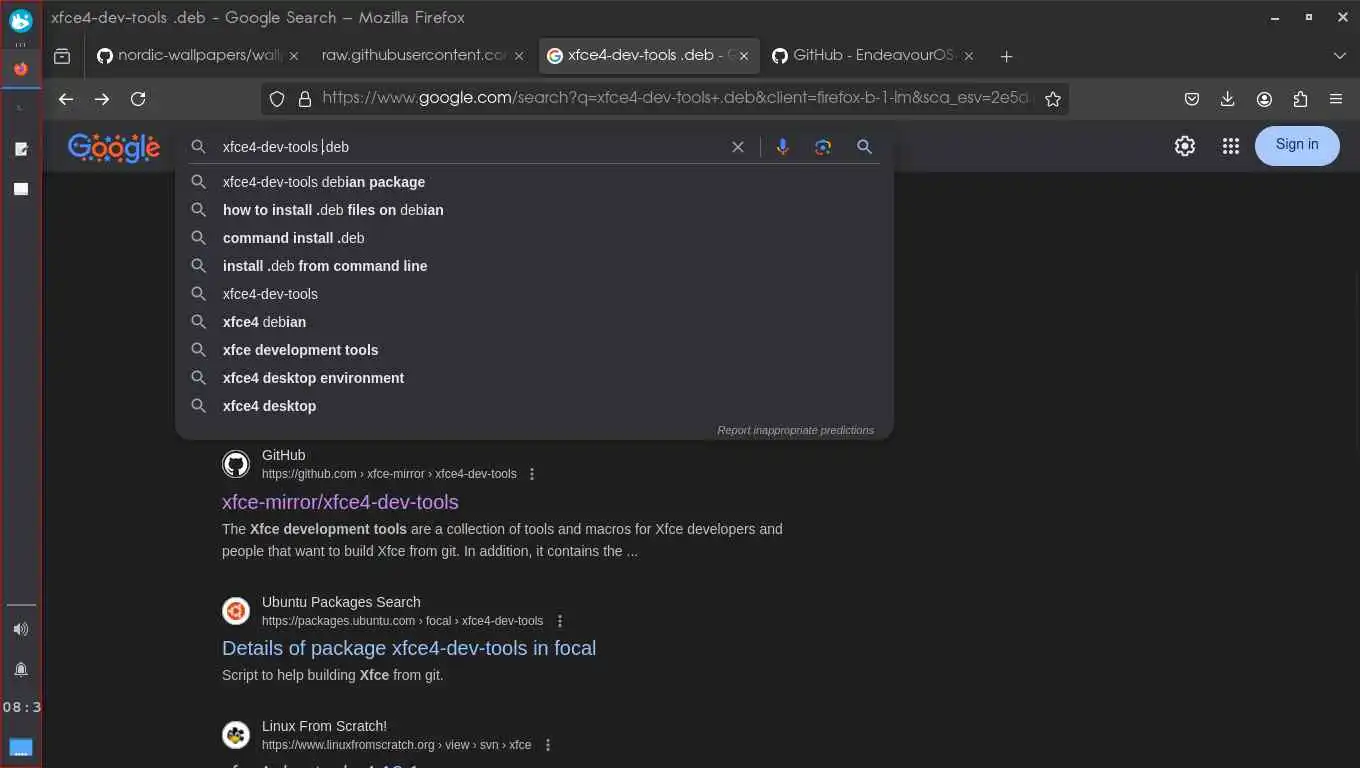Viewport: 1360px width, 768px height.
Task: Switch to the raw.githubusercontent.com tab
Action: coord(415,56)
